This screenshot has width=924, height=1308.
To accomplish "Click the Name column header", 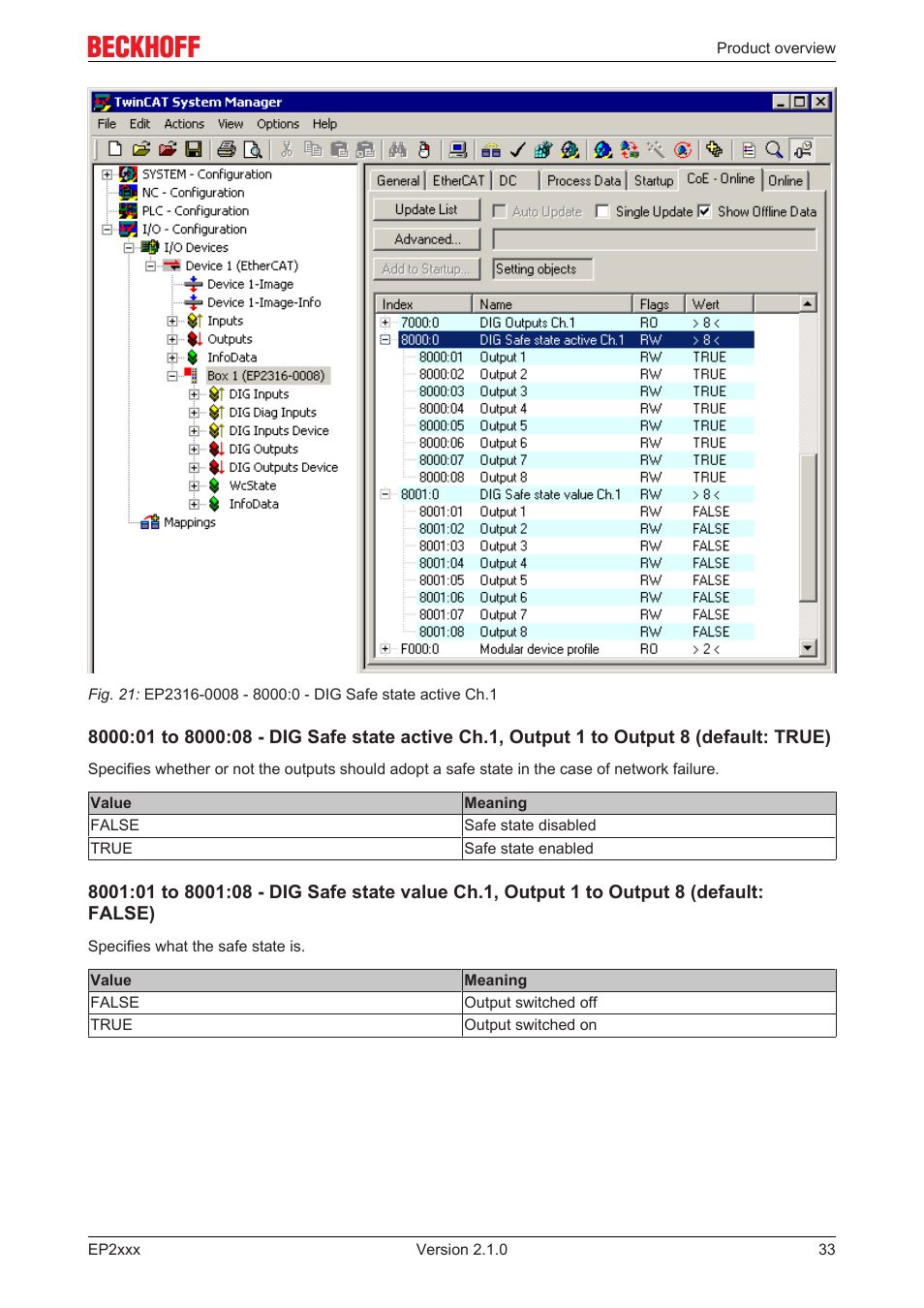I will (551, 304).
